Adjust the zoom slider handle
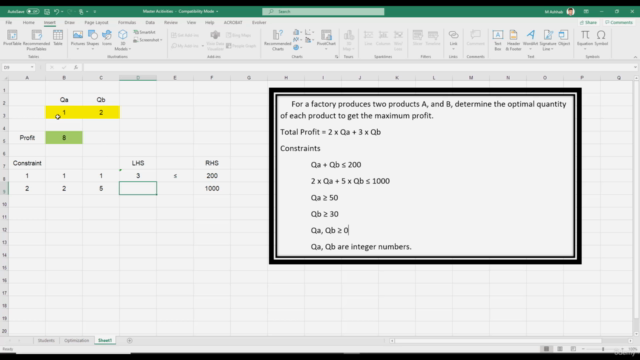 603,349
